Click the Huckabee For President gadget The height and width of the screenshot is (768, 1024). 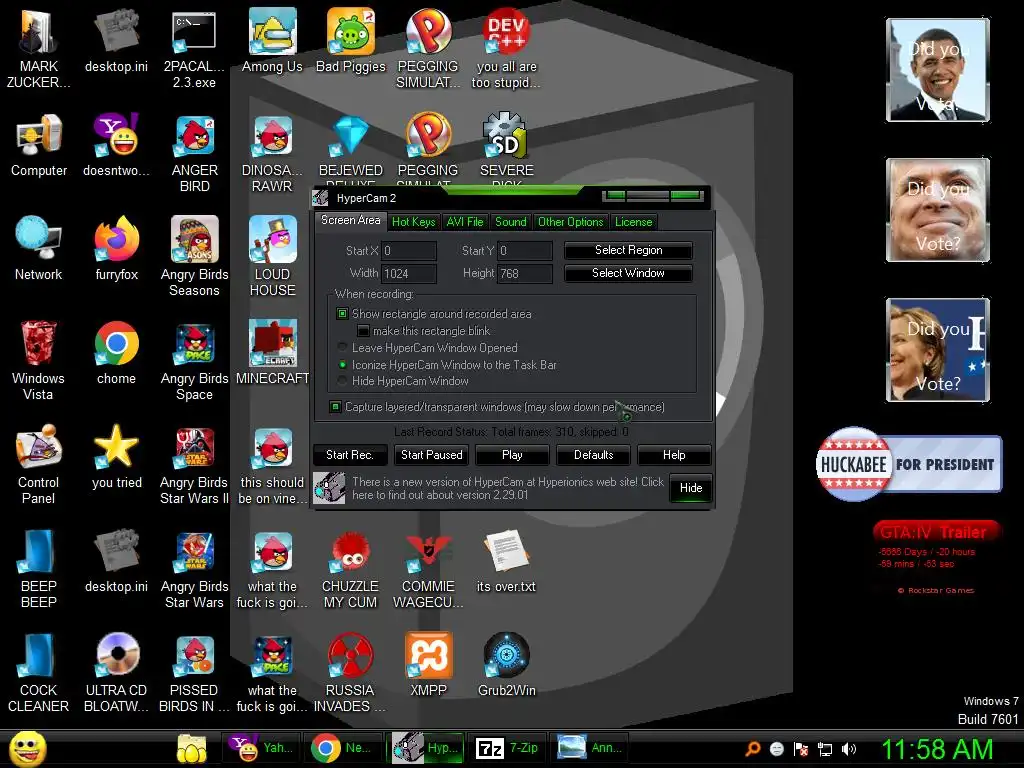pyautogui.click(x=908, y=464)
